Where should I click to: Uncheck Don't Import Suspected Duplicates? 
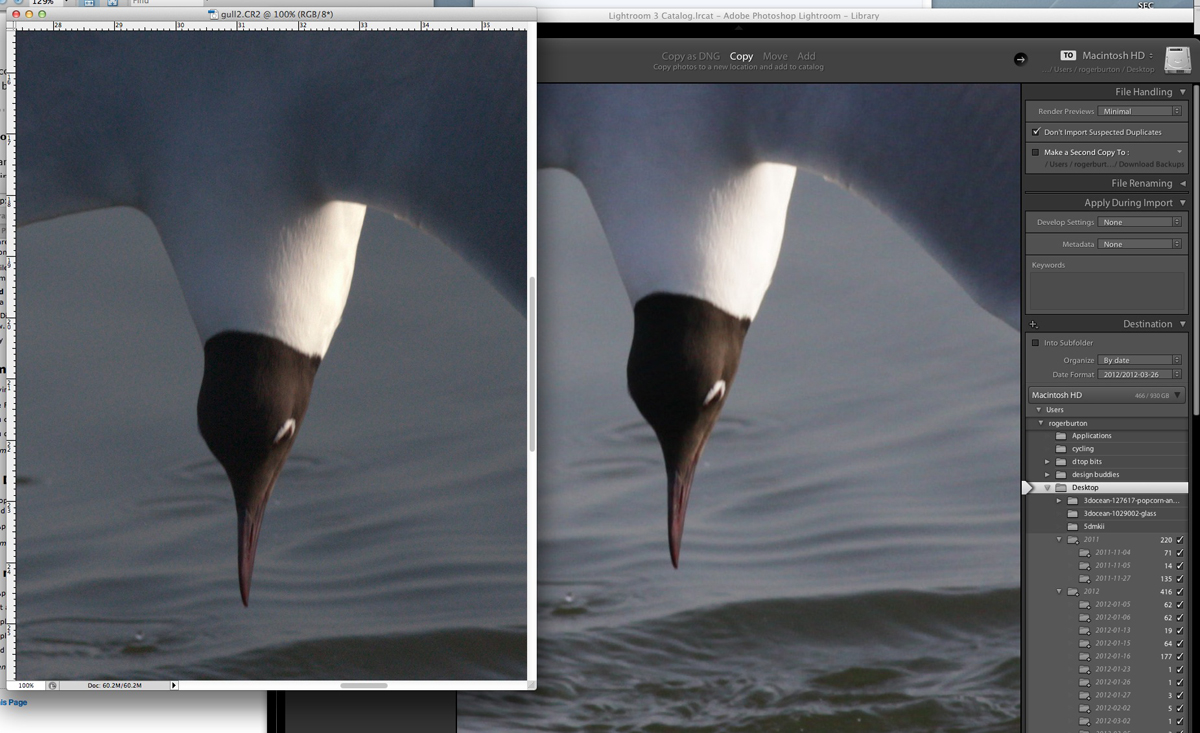pos(1036,132)
